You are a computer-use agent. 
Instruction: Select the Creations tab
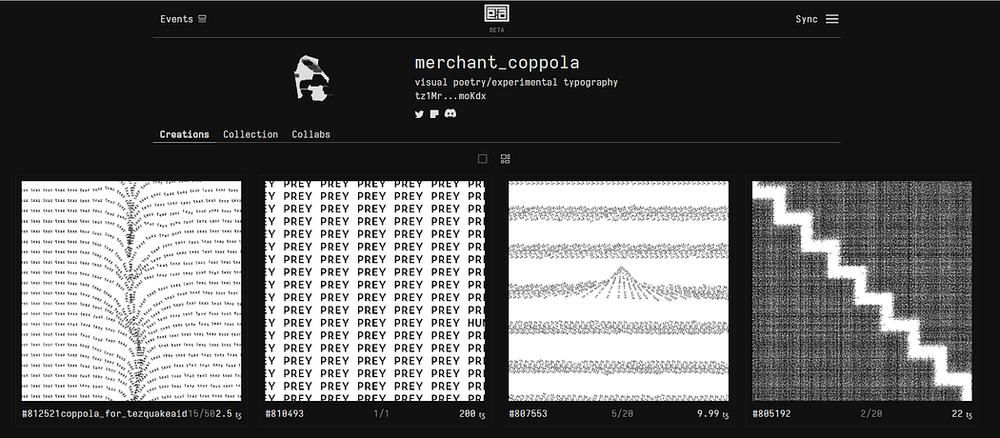pyautogui.click(x=184, y=134)
